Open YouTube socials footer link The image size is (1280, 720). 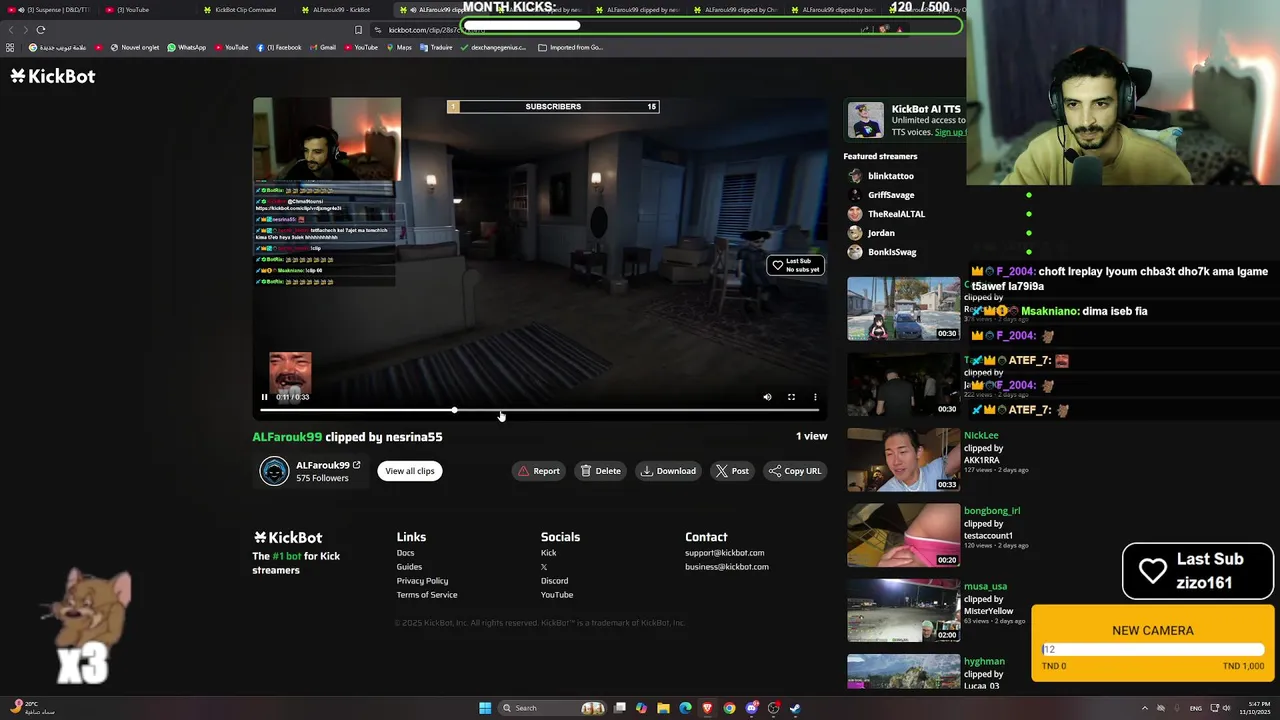[x=557, y=595]
